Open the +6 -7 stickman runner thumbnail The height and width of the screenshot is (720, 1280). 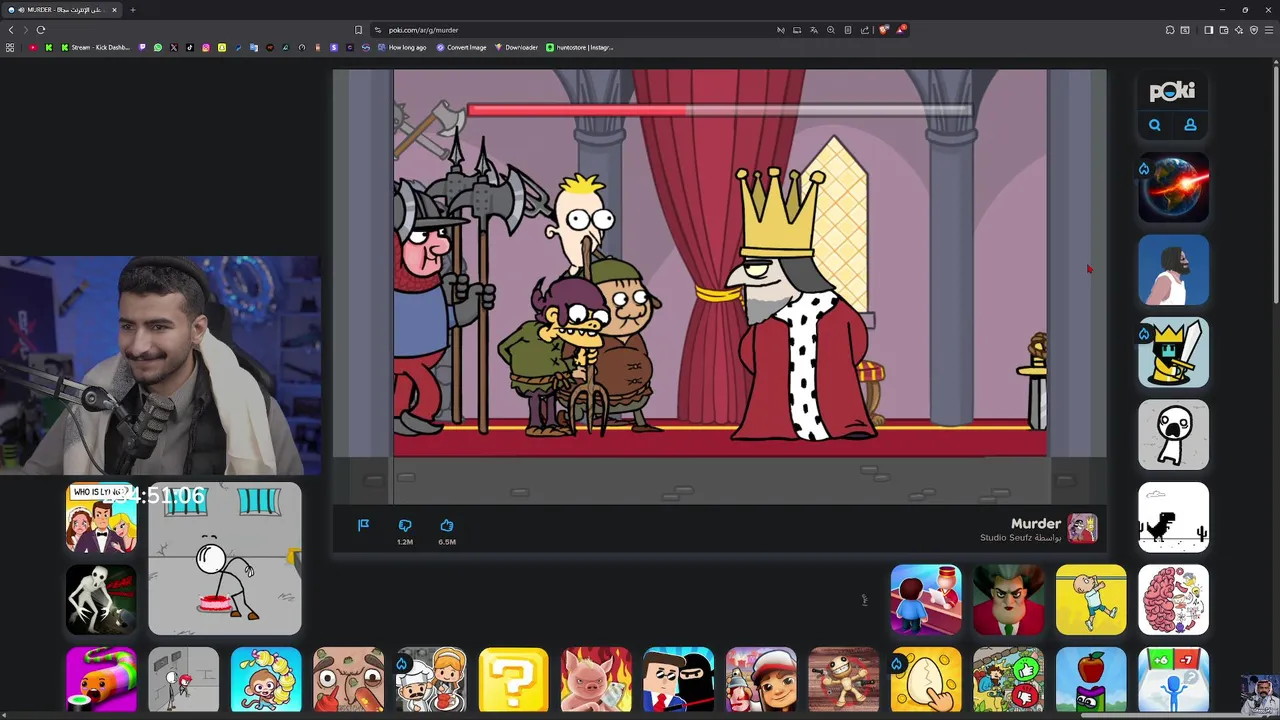(1173, 680)
